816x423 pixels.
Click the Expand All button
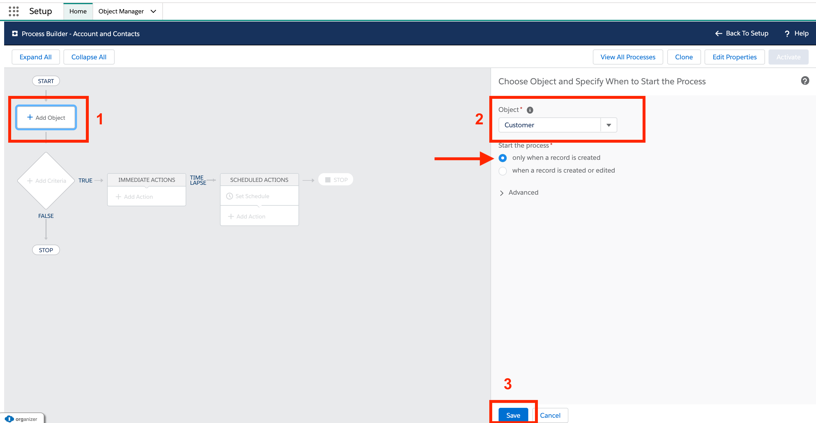(x=36, y=57)
